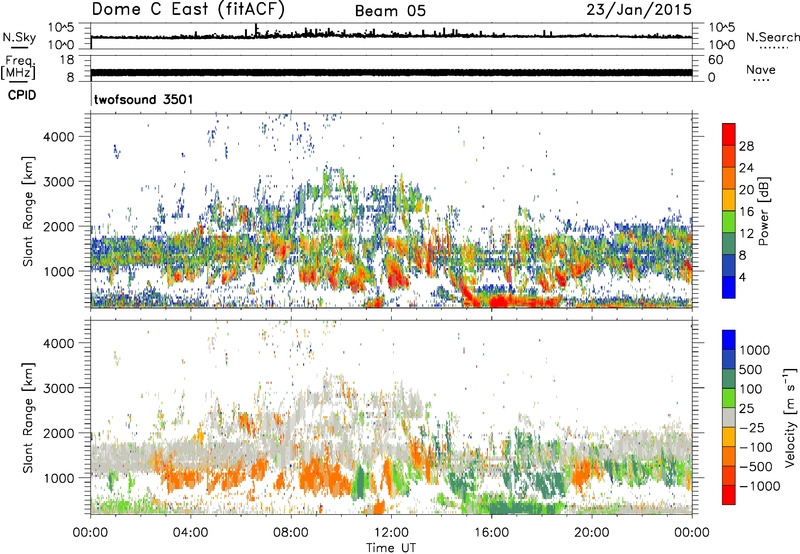
Task: Click the 'N.Search' legend label
Action: coord(772,37)
